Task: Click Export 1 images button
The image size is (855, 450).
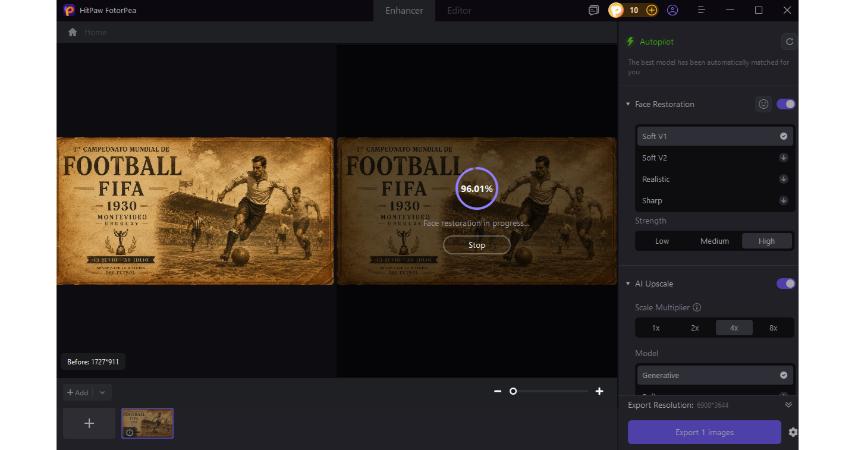Action: pos(704,432)
